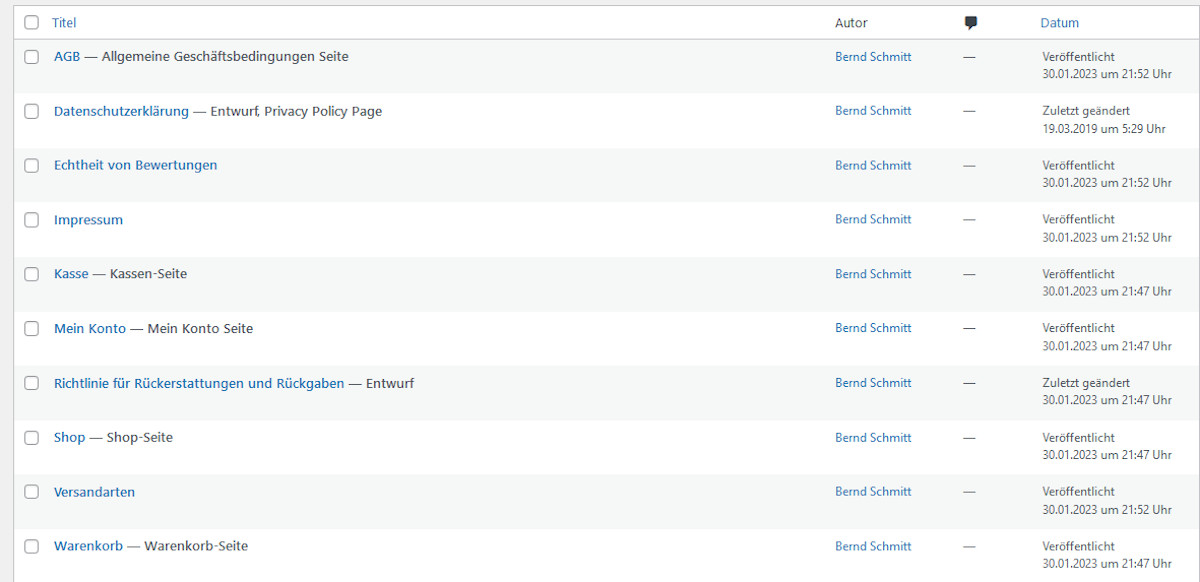Edit the Mein Konto page
Viewport: 1200px width, 582px height.
pos(90,328)
